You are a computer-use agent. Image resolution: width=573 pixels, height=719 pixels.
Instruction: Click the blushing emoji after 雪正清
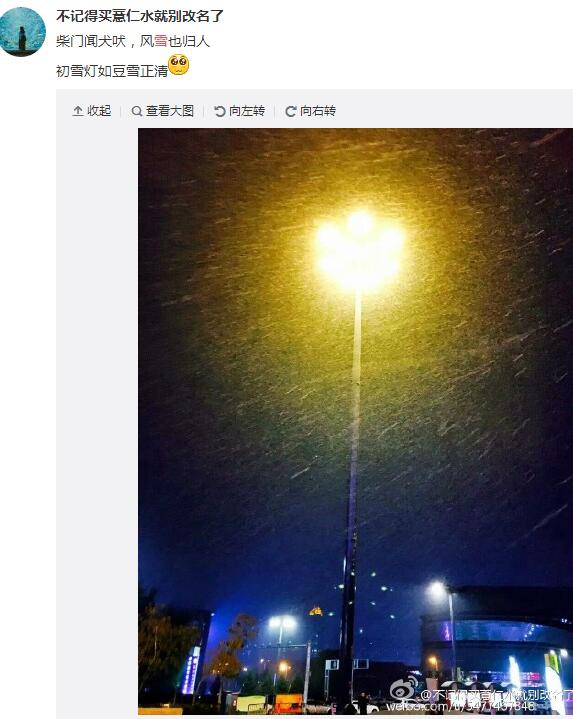click(179, 65)
